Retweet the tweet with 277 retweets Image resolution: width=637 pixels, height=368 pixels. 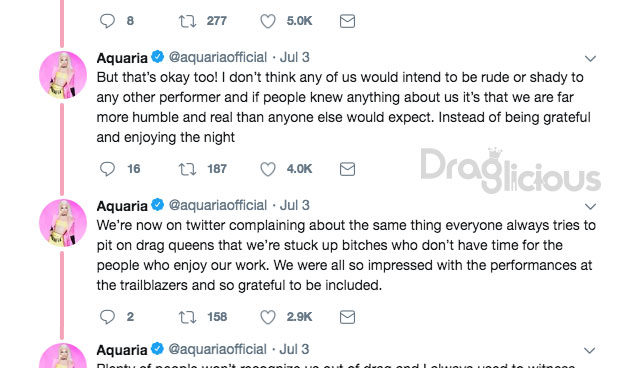point(187,21)
